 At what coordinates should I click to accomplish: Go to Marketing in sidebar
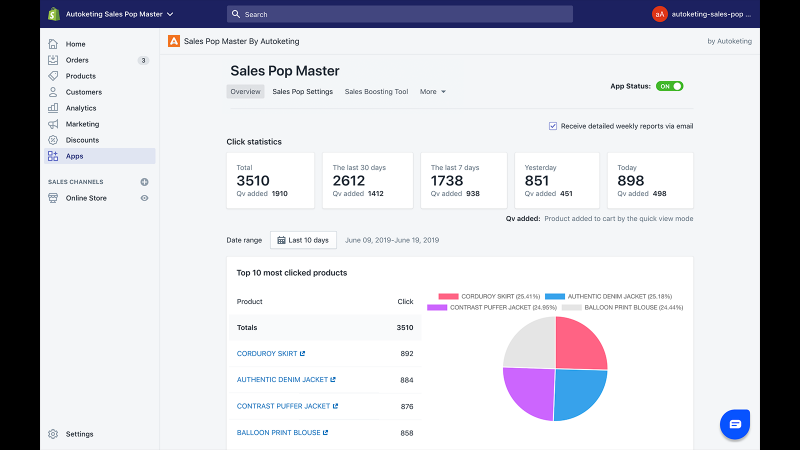(x=82, y=124)
